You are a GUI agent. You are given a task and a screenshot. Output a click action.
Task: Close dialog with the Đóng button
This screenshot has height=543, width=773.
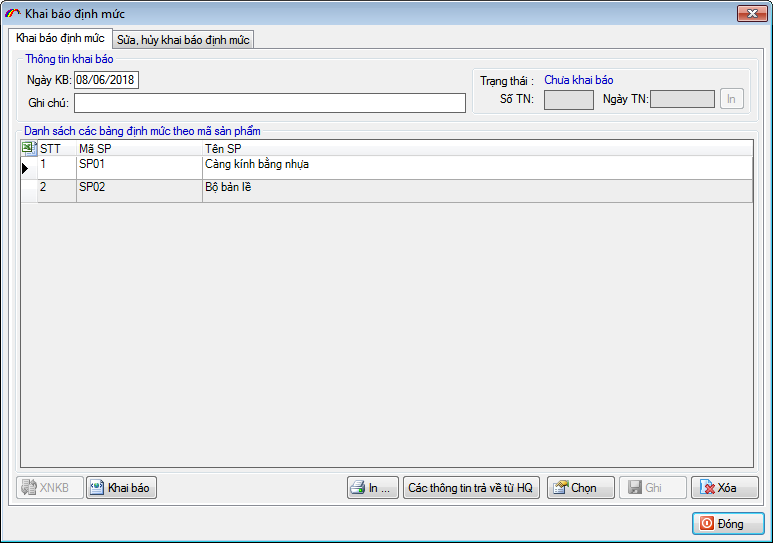(x=728, y=524)
